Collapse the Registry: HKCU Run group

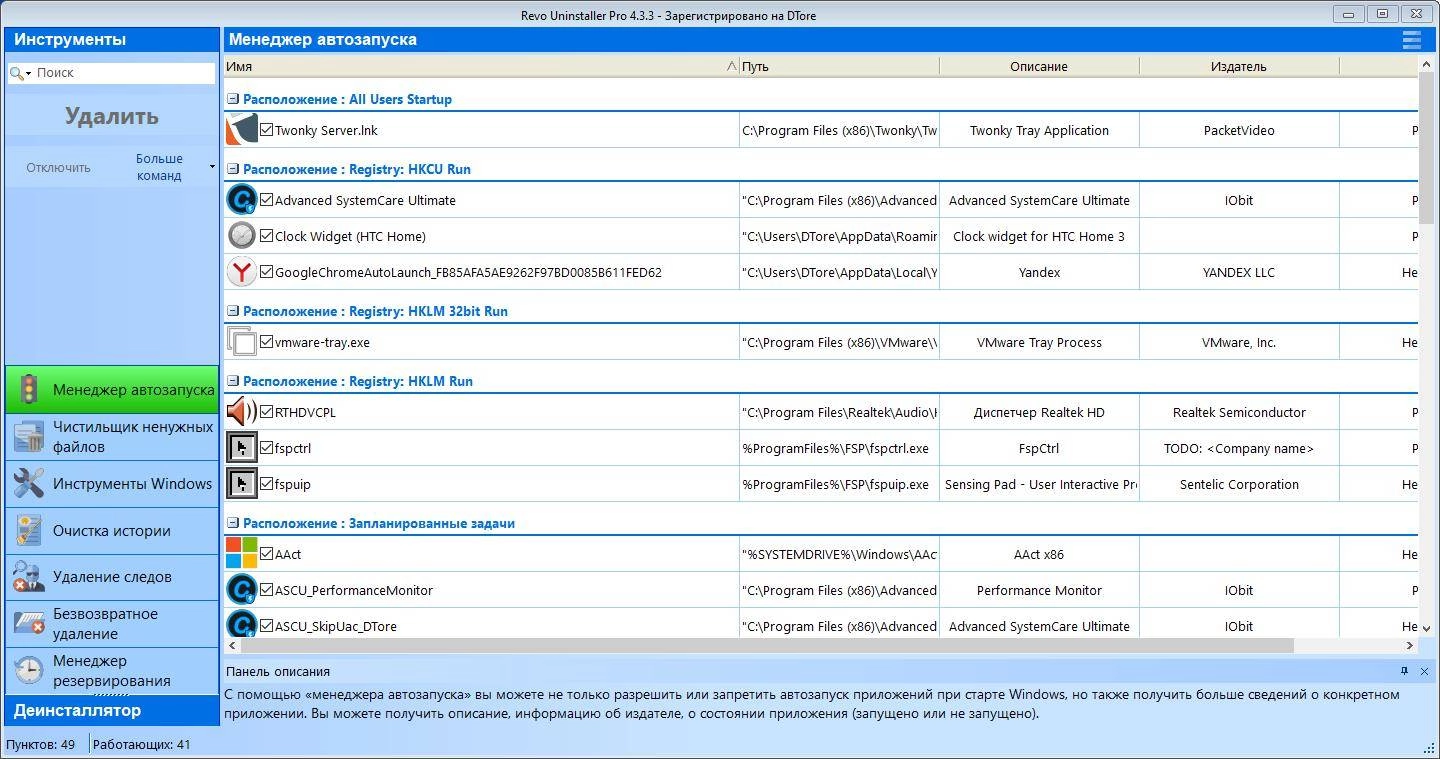click(233, 169)
